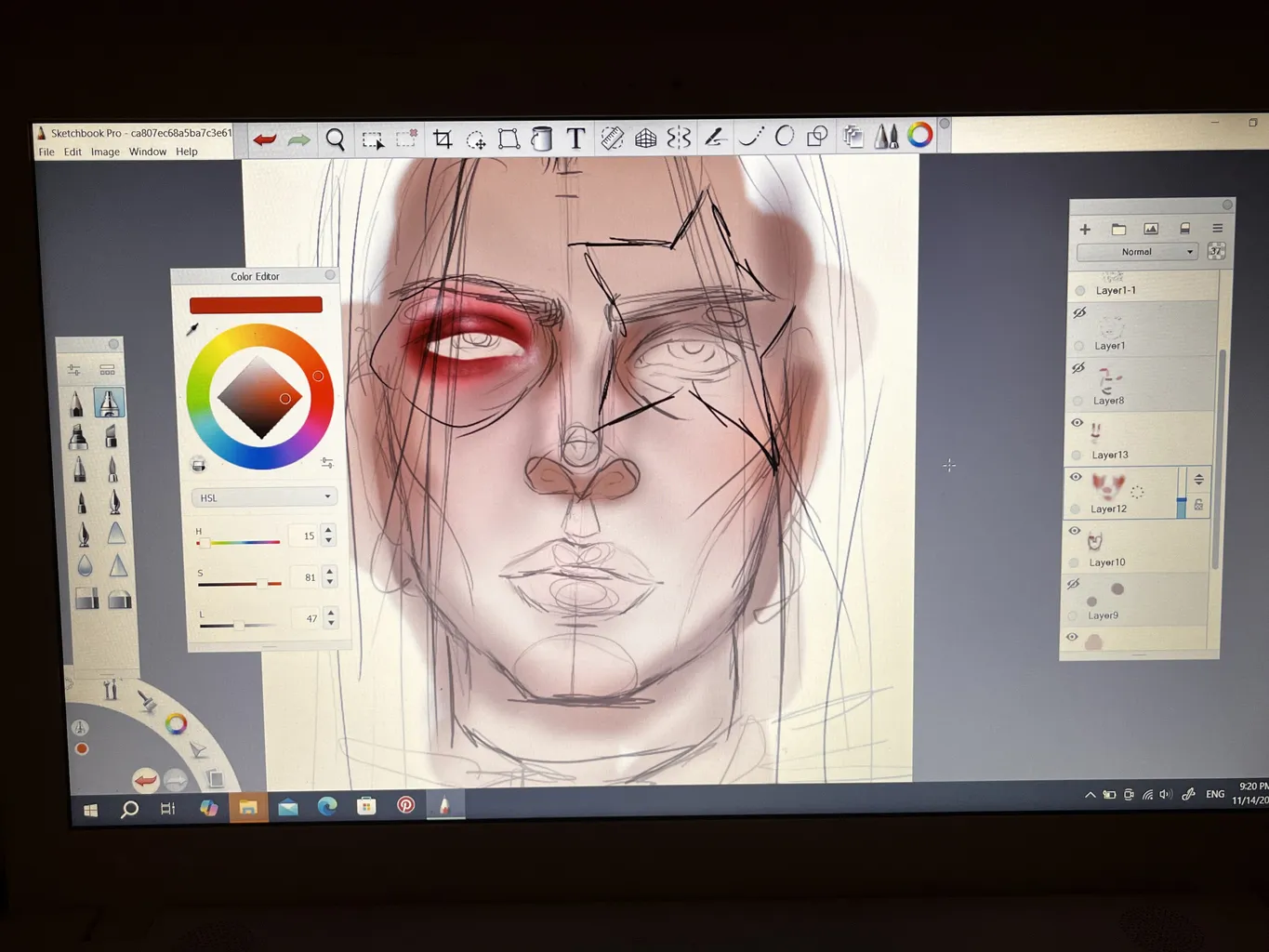Click the Saturation slider track

click(240, 584)
